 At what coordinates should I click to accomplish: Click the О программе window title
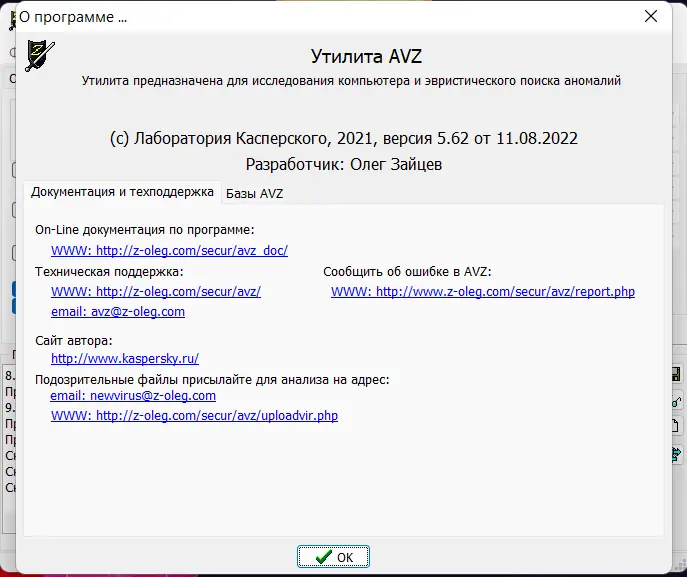(73, 17)
